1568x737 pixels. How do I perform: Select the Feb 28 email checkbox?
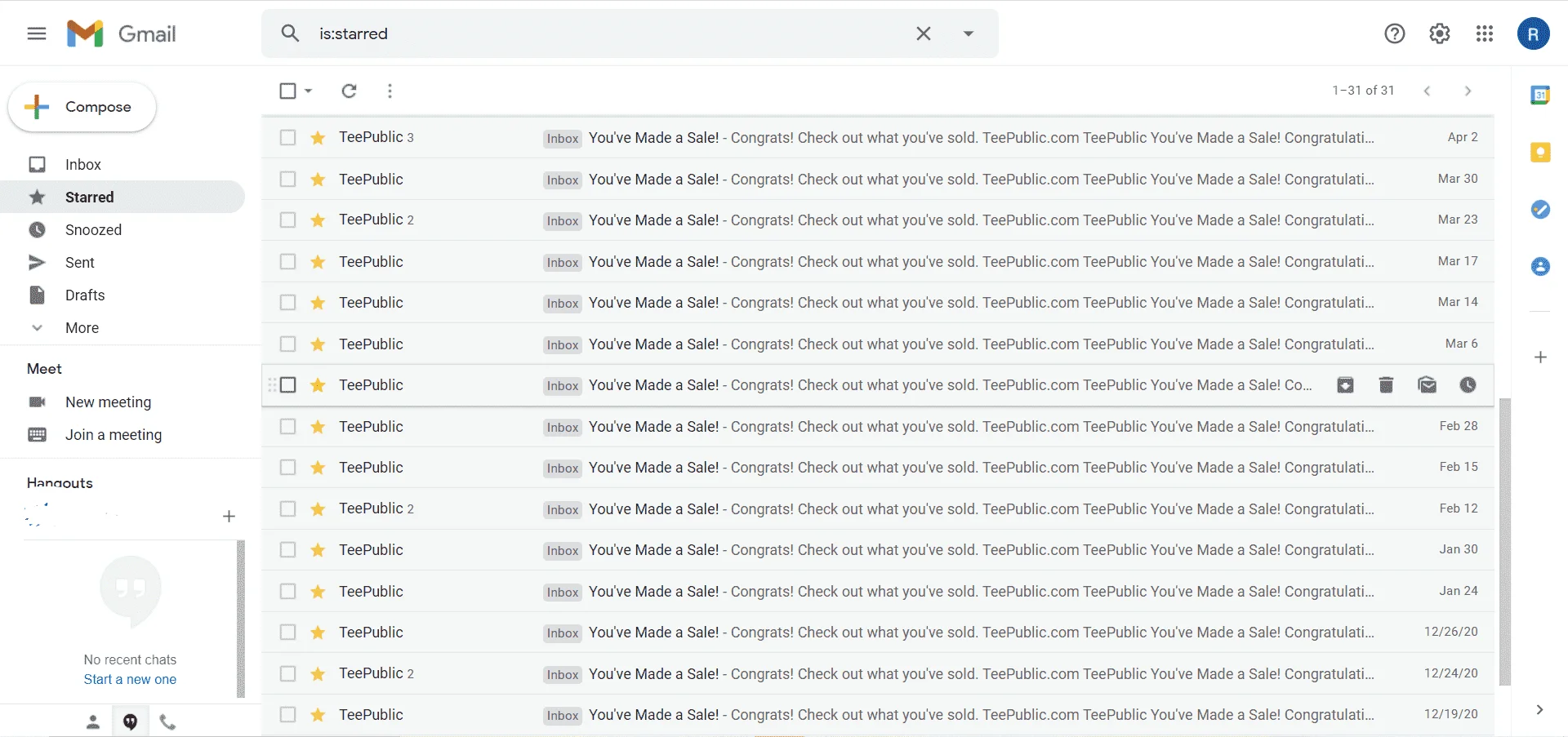click(x=287, y=427)
